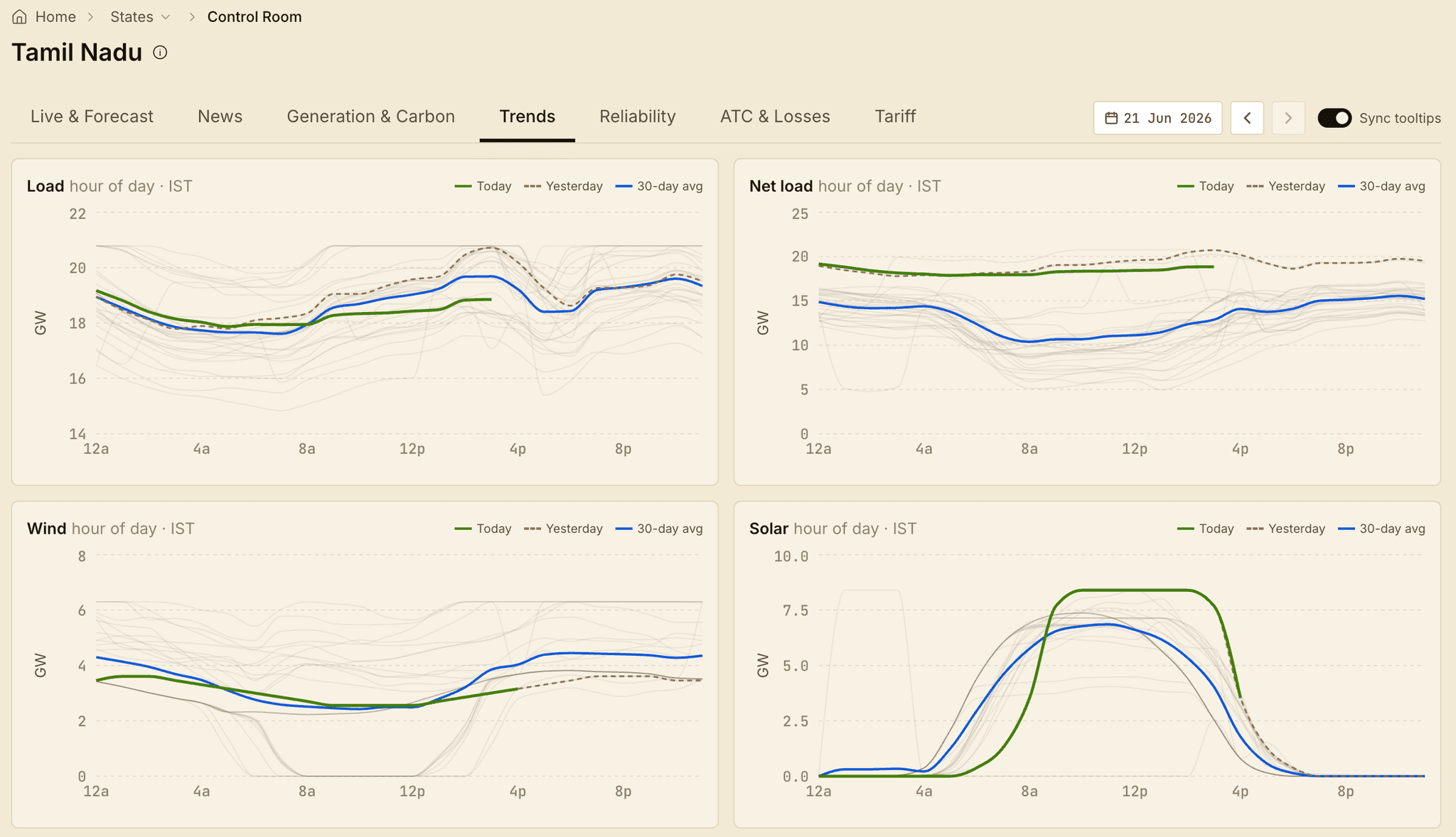This screenshot has width=1456, height=837.
Task: Click the Home icon in breadcrumb
Action: (x=19, y=16)
